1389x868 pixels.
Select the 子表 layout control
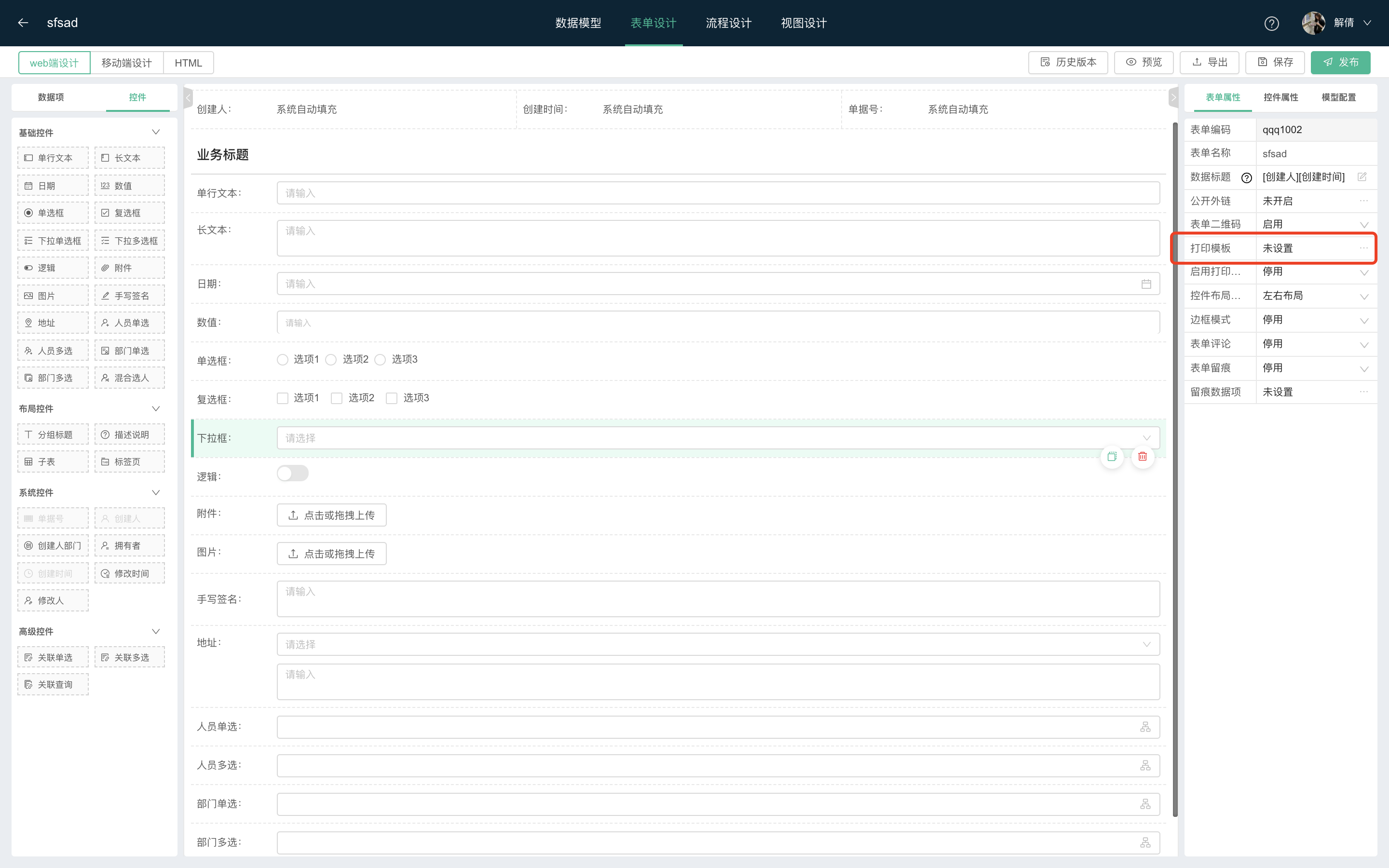pyautogui.click(x=53, y=461)
